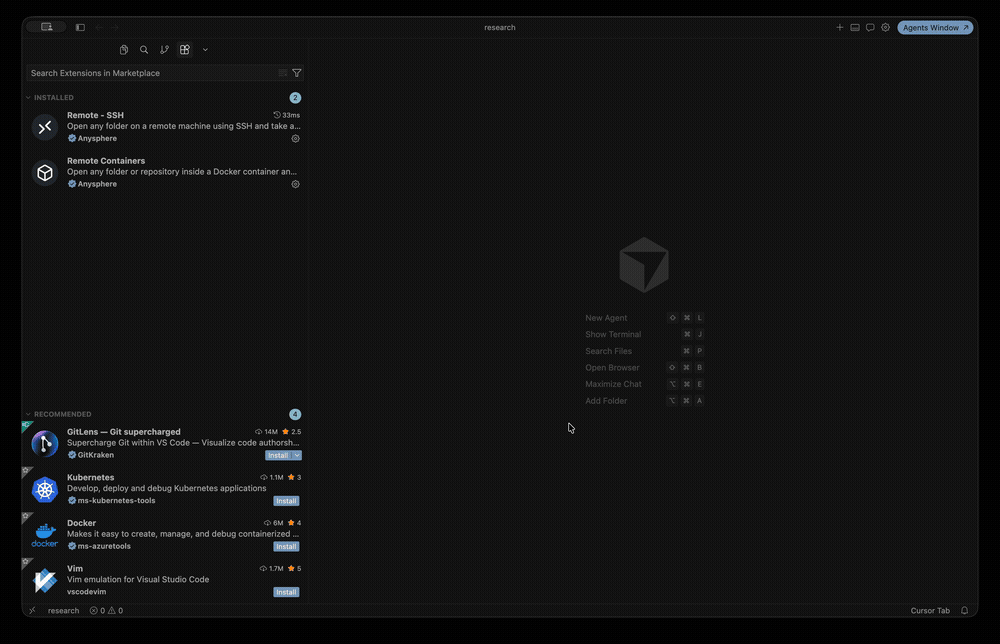Go forward with the right arrow

tap(115, 27)
